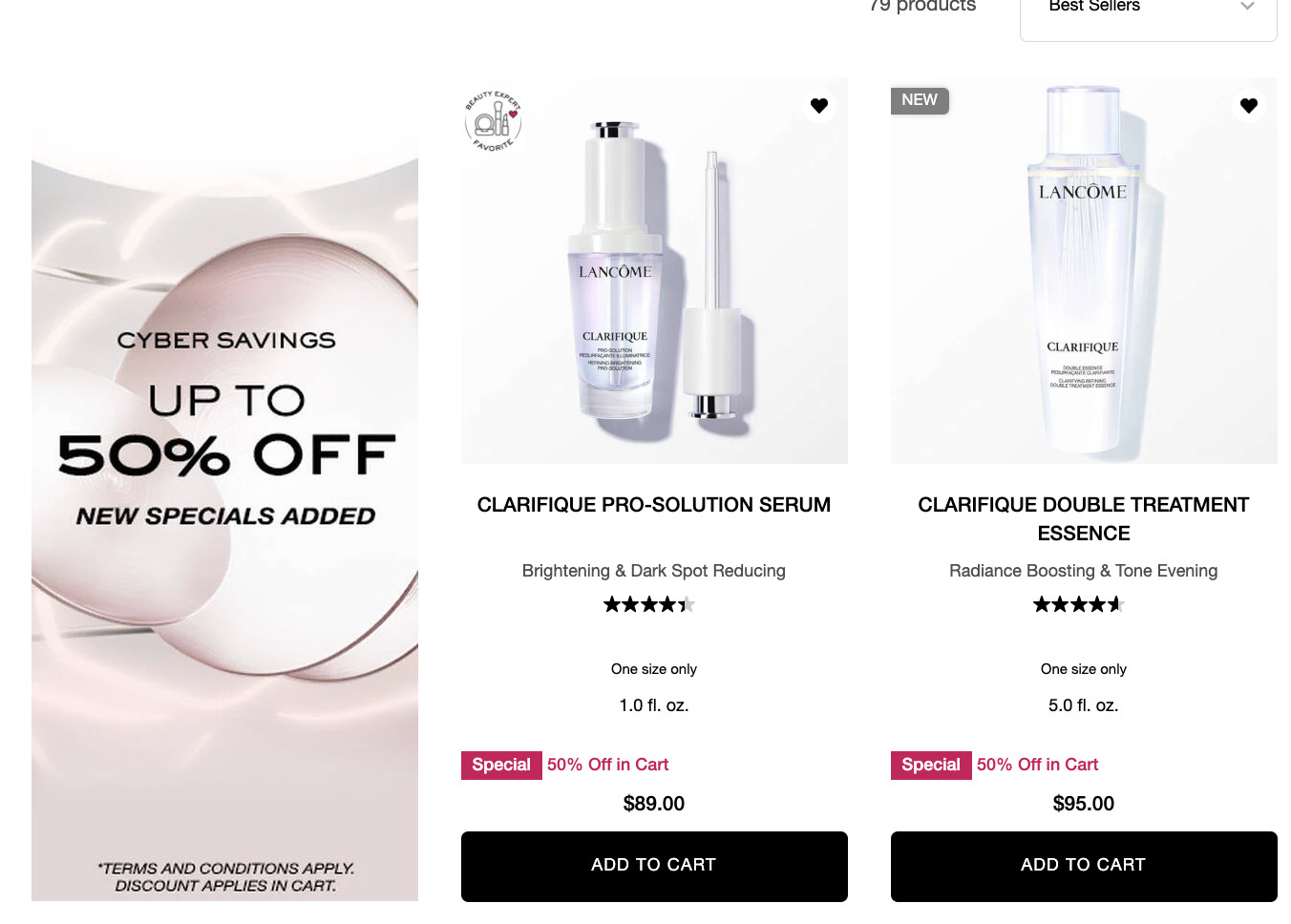Click the Special tag under Pro-Solution Serum

[501, 766]
